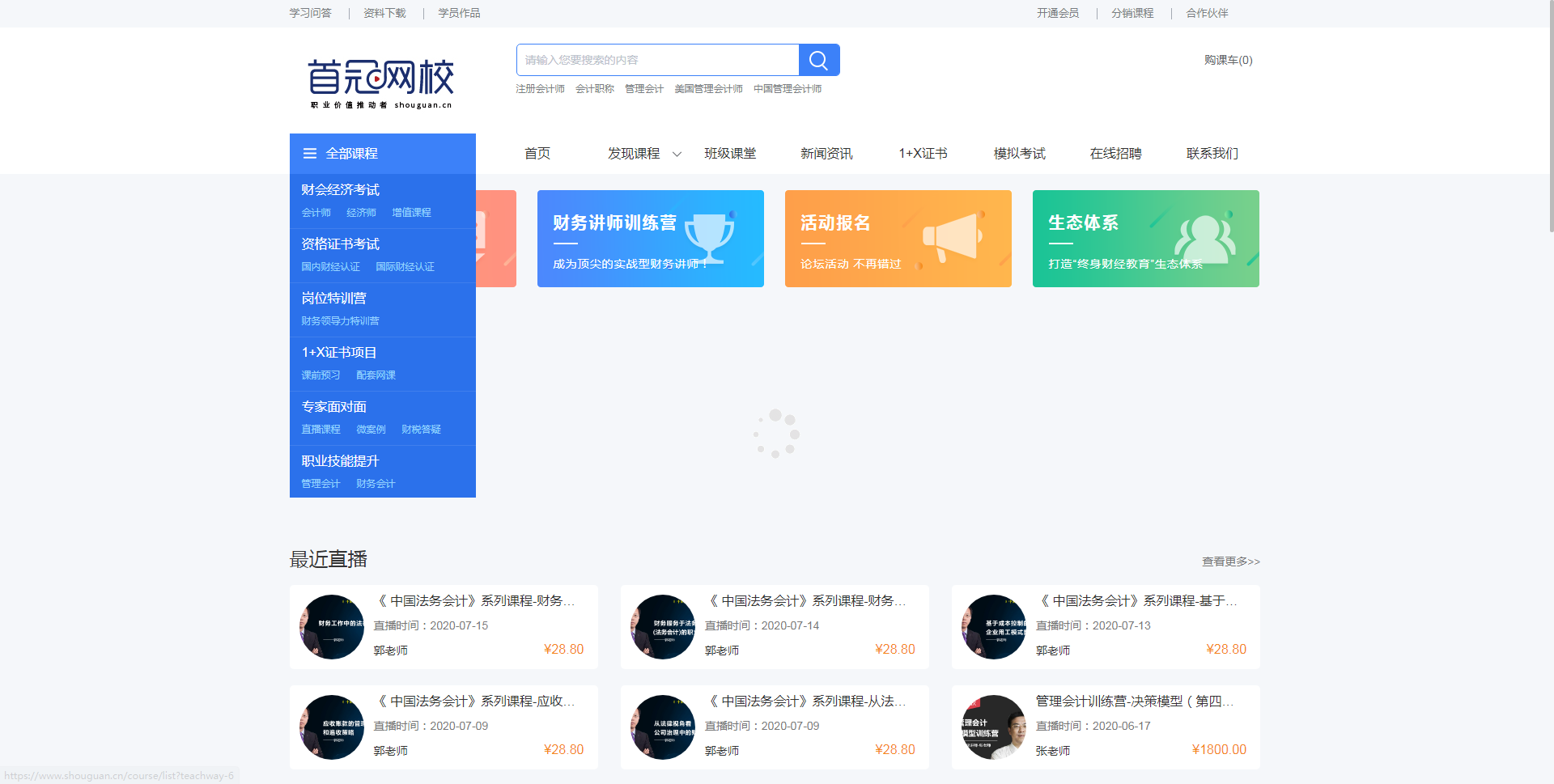Viewport: 1554px width, 784px height.
Task: Open 2020-07-13 中国法务会计 live course
Action: coord(1106,627)
